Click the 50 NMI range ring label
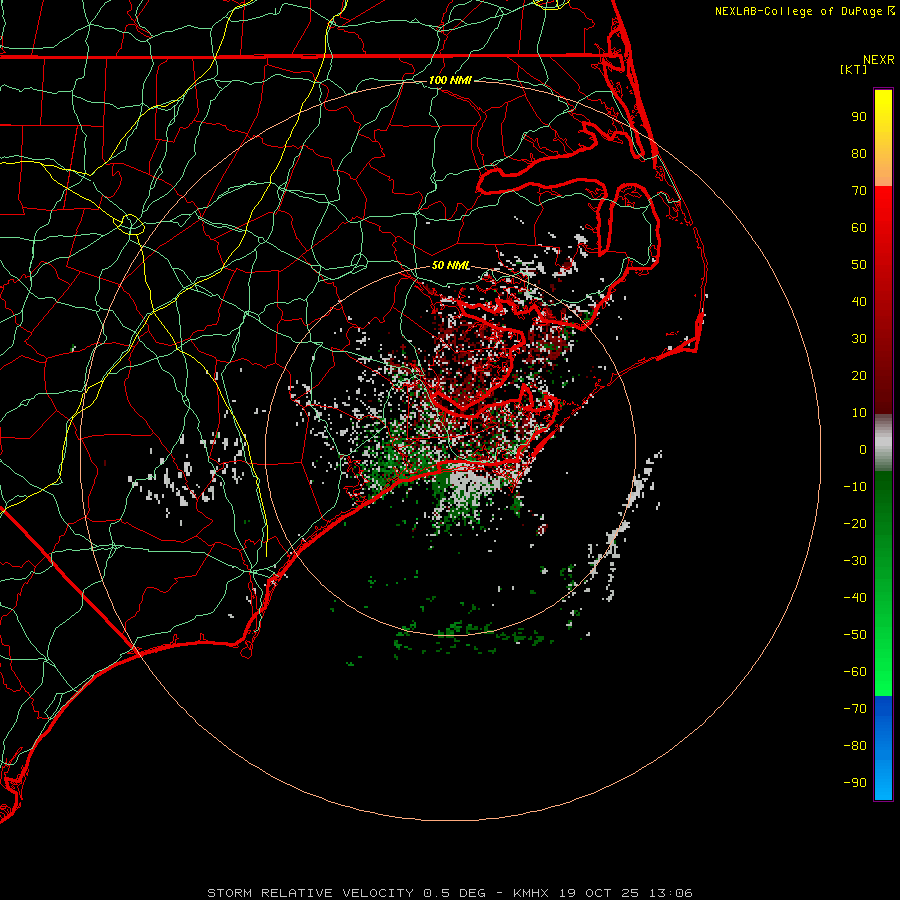 pos(451,265)
